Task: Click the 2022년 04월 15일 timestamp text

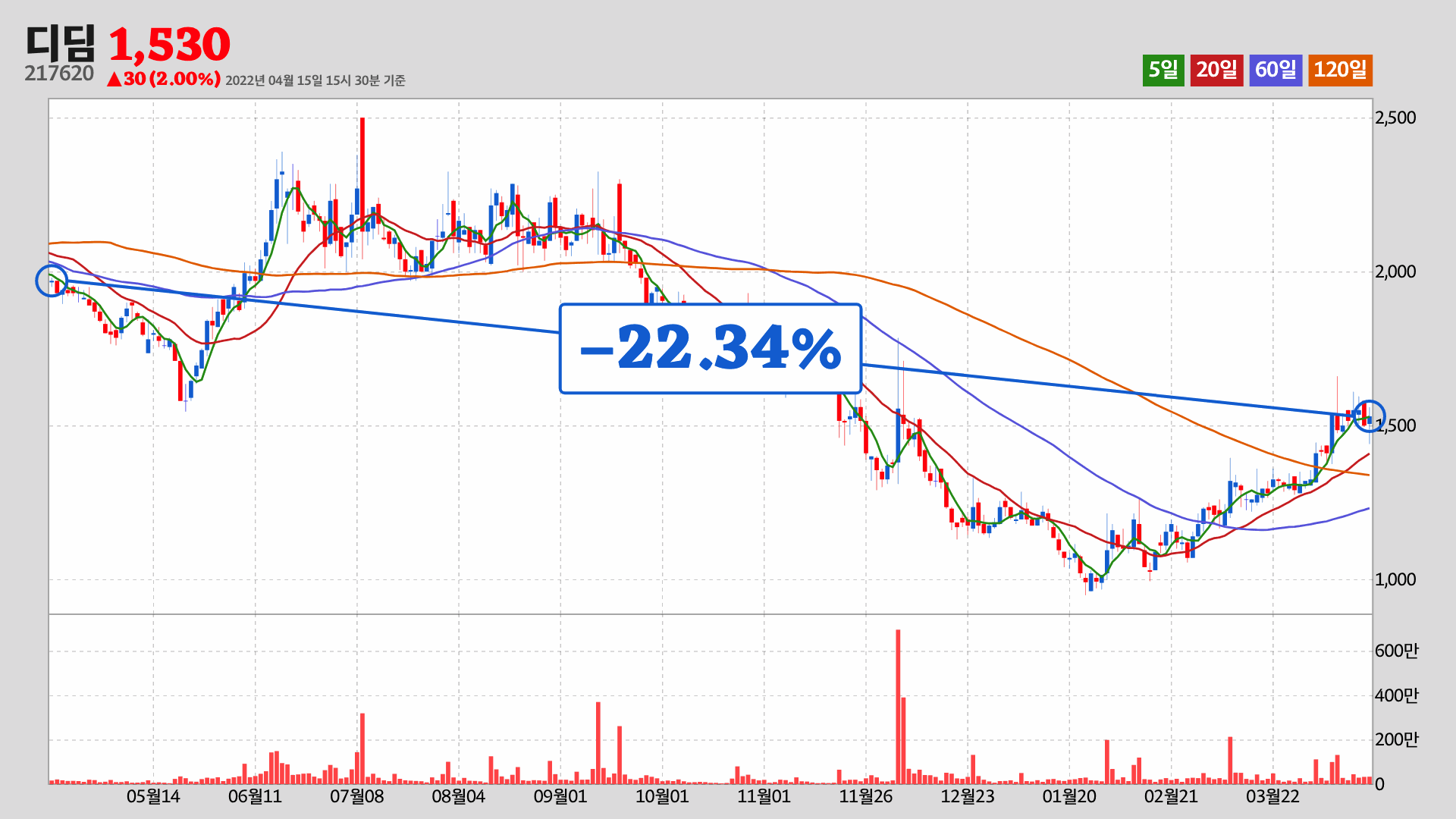Action: (315, 80)
